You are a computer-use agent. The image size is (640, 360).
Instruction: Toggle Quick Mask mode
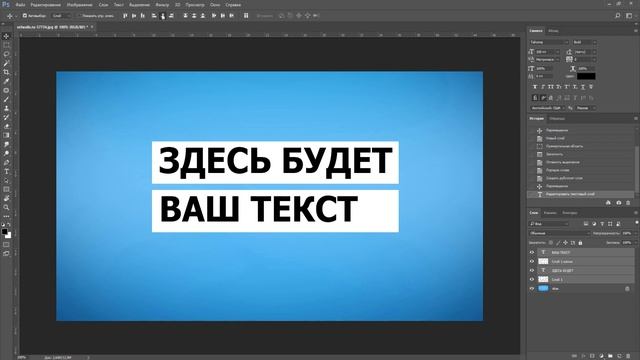coord(6,245)
